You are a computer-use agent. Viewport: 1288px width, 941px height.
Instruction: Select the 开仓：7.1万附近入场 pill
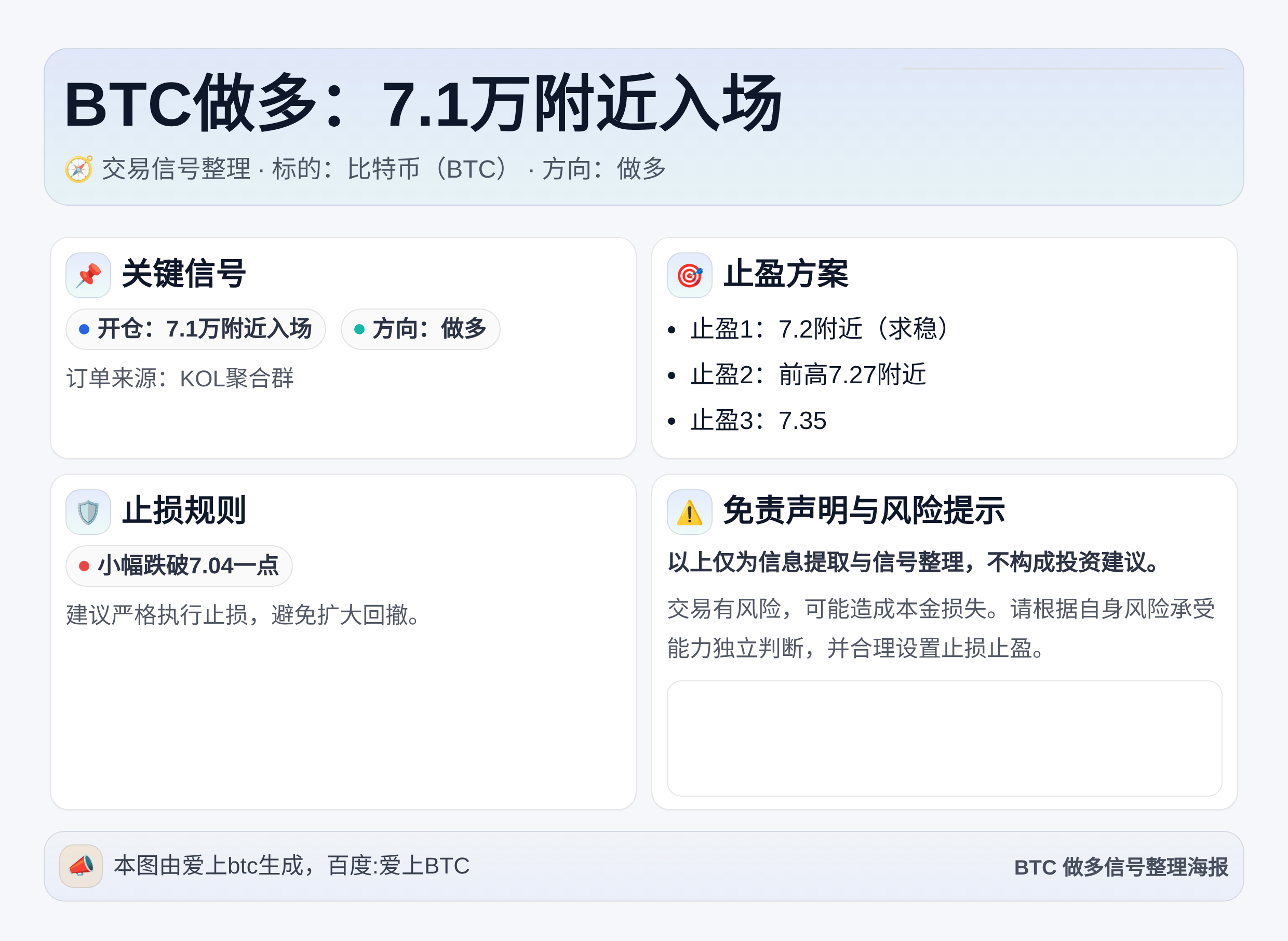pos(195,329)
